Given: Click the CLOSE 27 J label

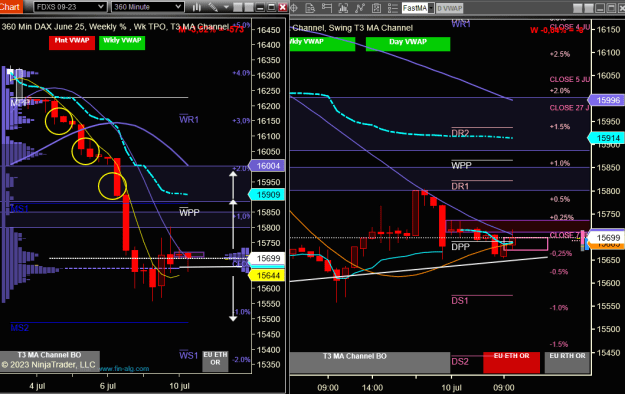Looking at the screenshot, I should (569, 108).
